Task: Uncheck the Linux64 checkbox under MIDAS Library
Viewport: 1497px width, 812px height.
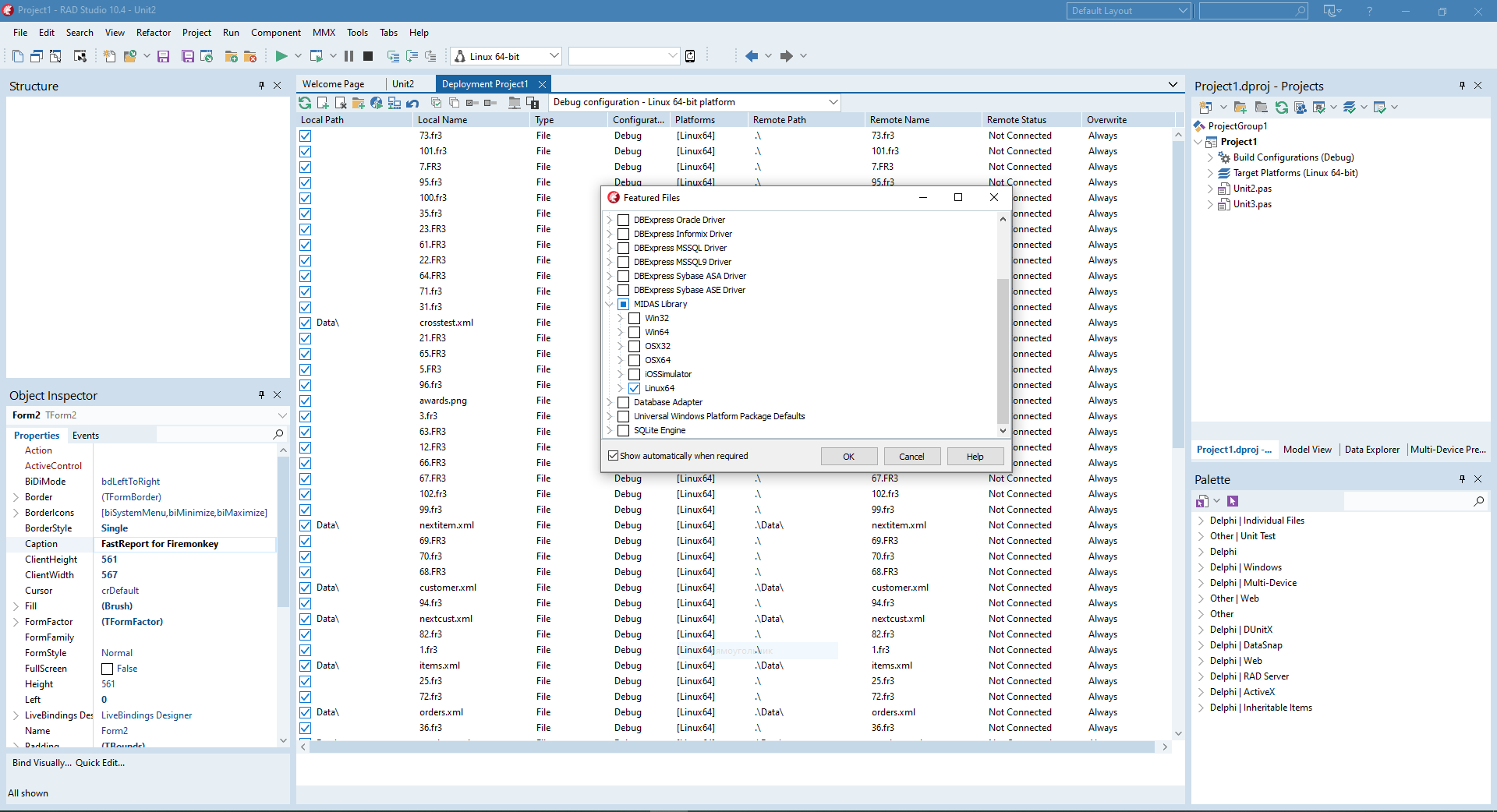Action: [635, 388]
